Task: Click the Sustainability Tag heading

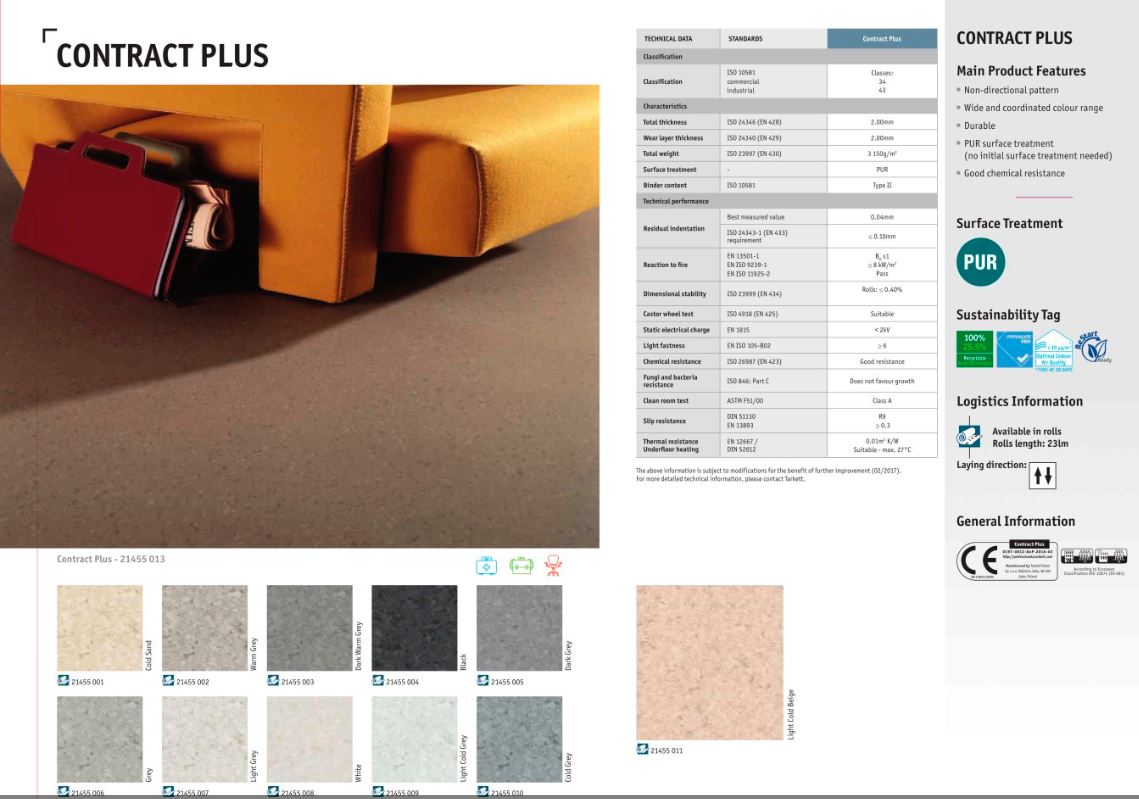Action: click(1008, 315)
